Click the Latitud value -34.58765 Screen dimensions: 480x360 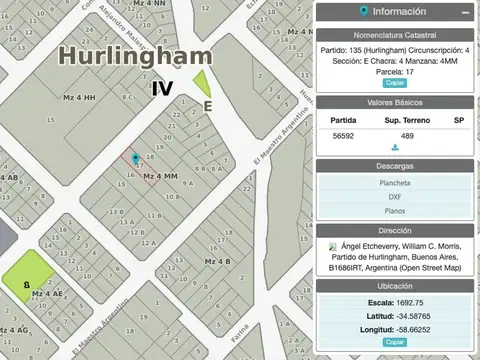click(x=414, y=316)
